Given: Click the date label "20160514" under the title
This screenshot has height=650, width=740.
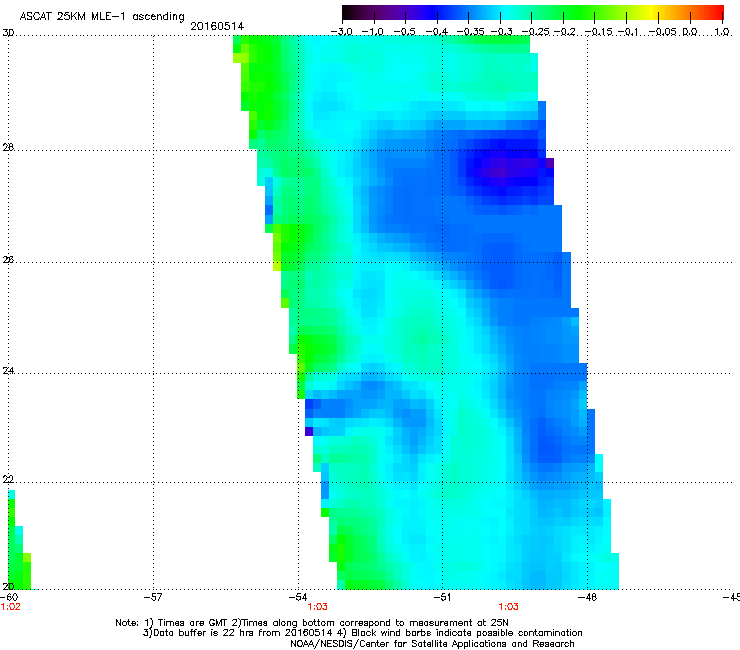Looking at the screenshot, I should click(x=217, y=26).
